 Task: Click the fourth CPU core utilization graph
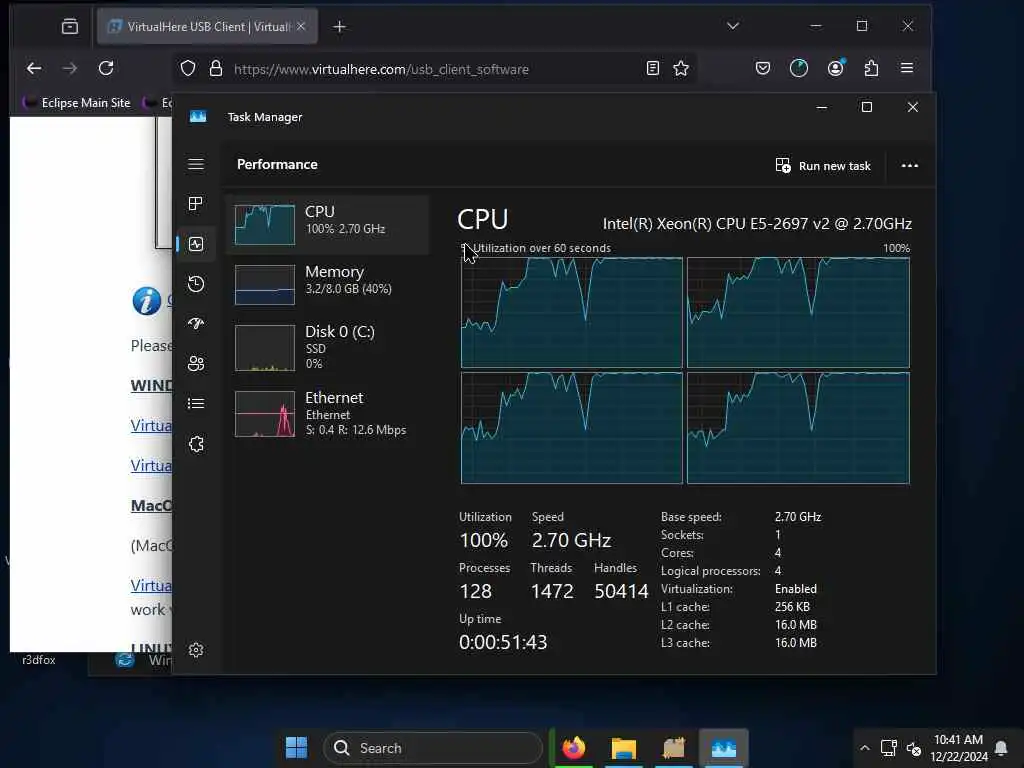[798, 428]
